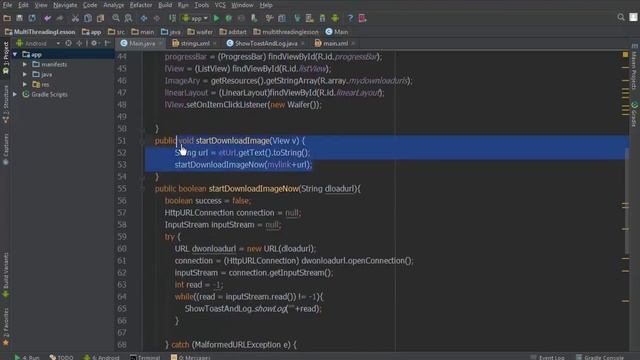Click line number 60 in gutter
The image size is (640, 360).
tap(122, 249)
